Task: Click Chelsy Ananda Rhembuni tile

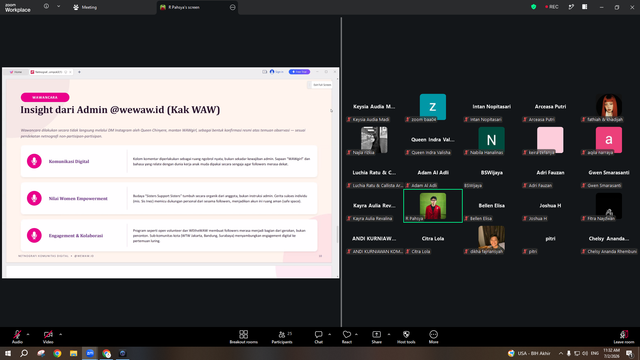Action: click(609, 239)
